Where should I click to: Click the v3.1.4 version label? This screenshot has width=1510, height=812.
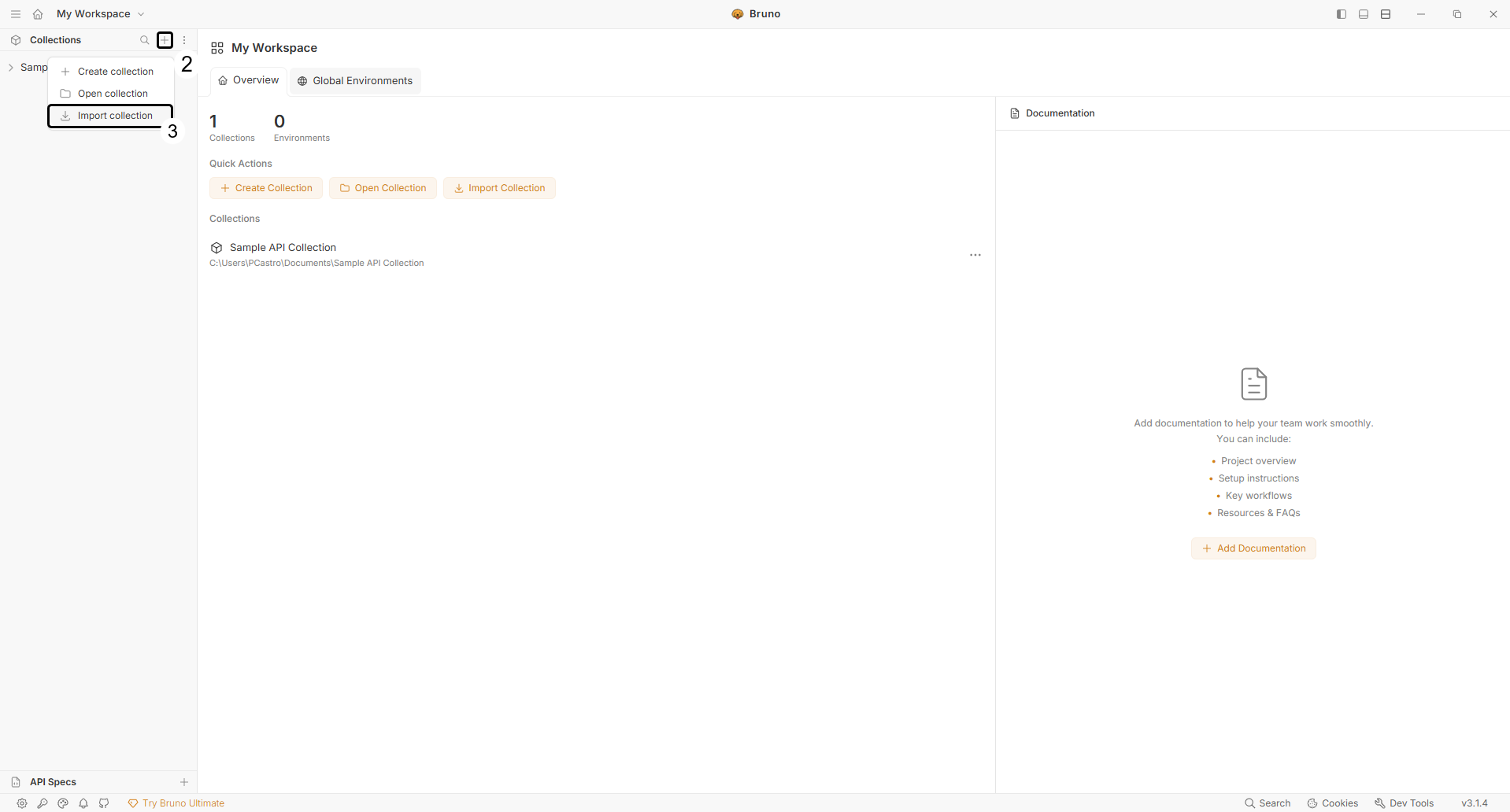click(1475, 803)
